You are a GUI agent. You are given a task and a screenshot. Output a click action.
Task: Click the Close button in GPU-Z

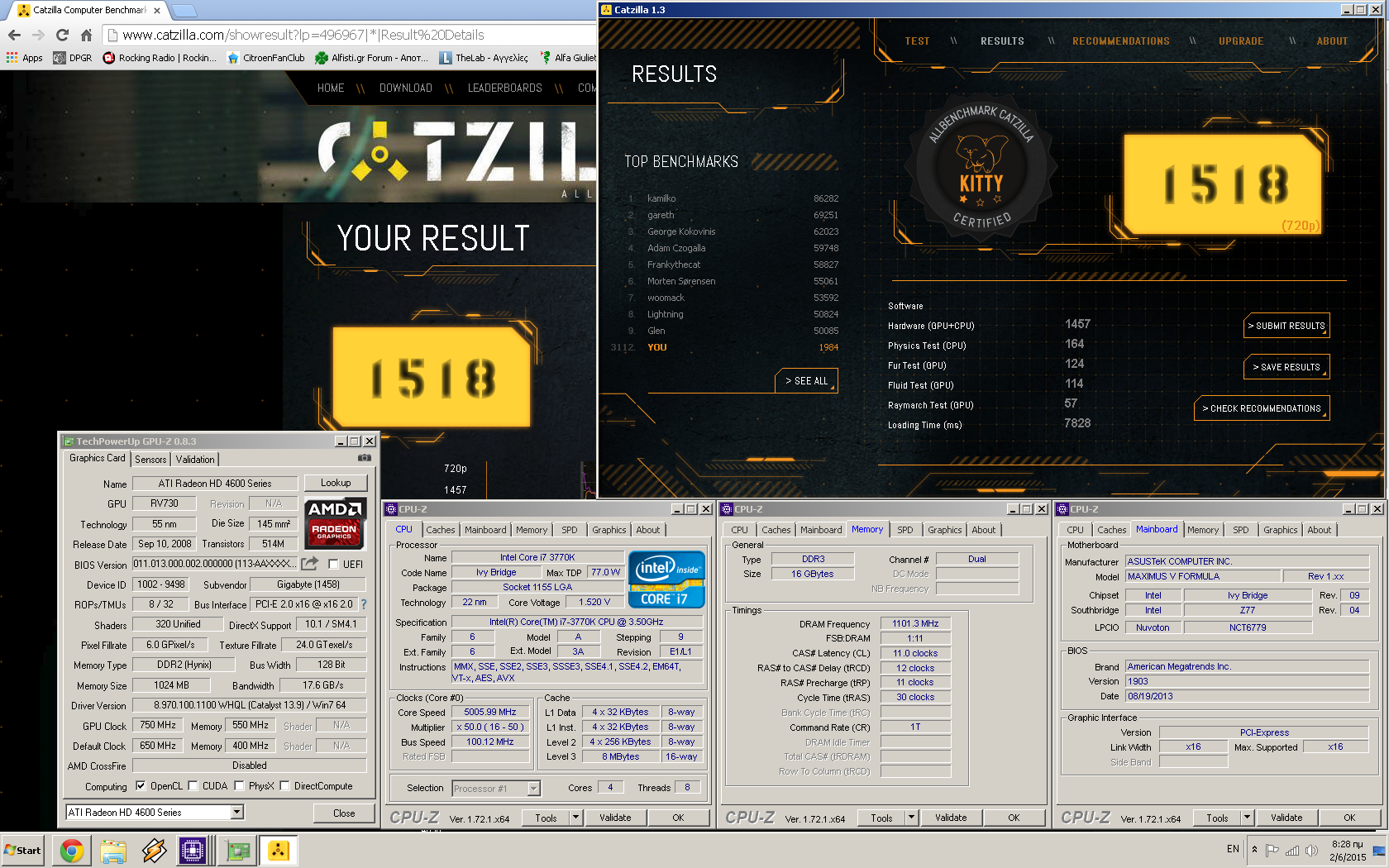tap(344, 813)
